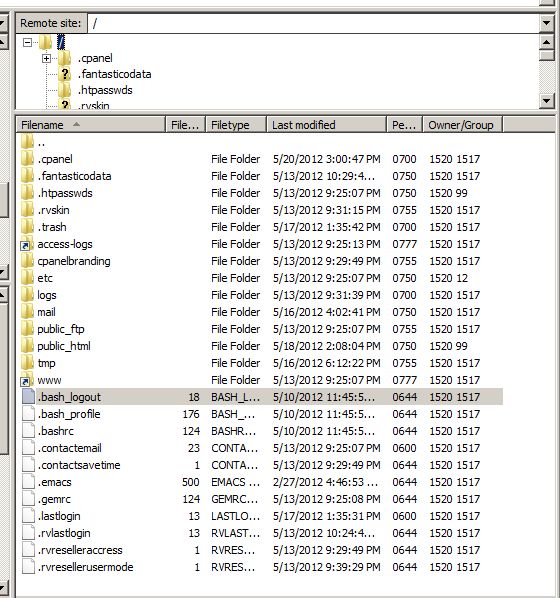
Task: Collapse the root directory tree node
Action: coord(27,42)
